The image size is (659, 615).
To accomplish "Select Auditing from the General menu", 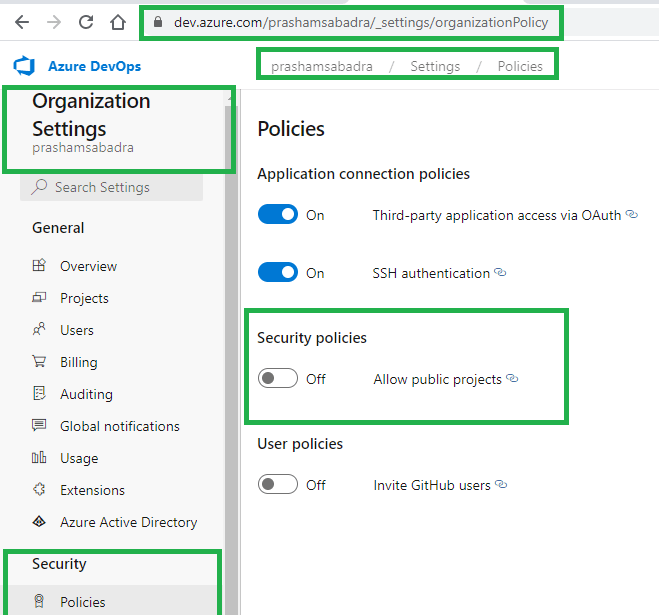I will click(x=86, y=394).
